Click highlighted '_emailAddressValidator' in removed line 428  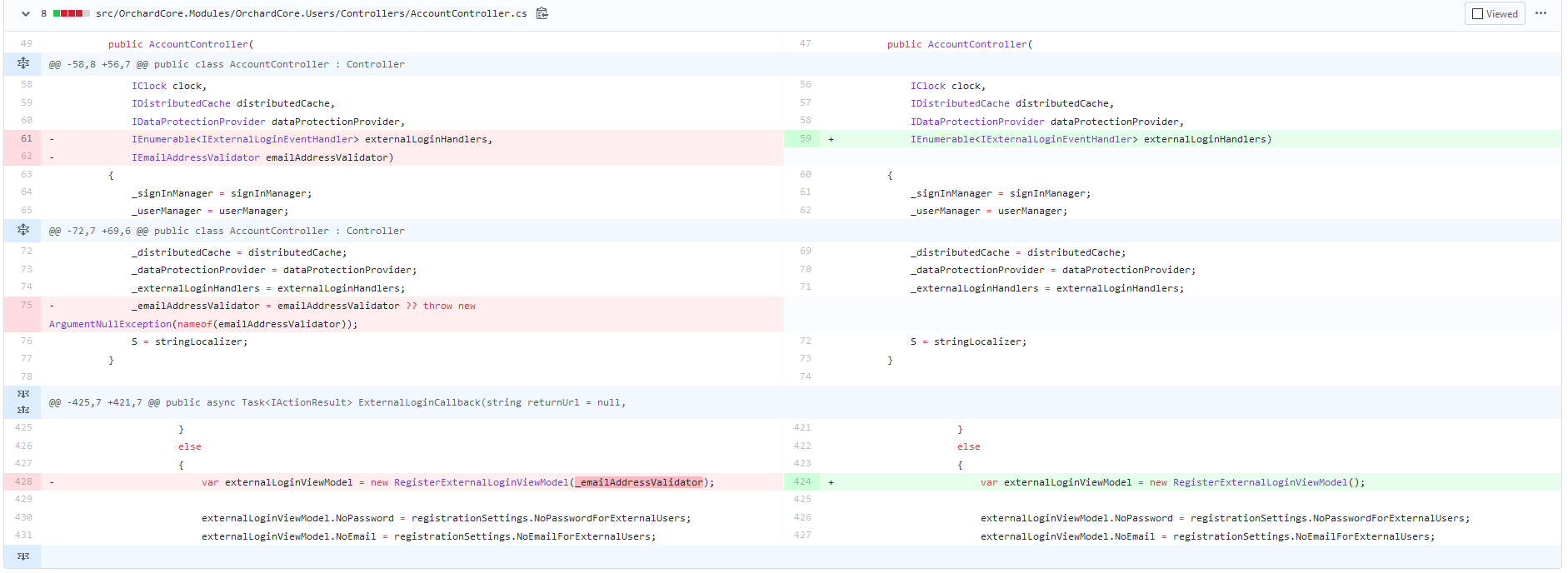[639, 482]
